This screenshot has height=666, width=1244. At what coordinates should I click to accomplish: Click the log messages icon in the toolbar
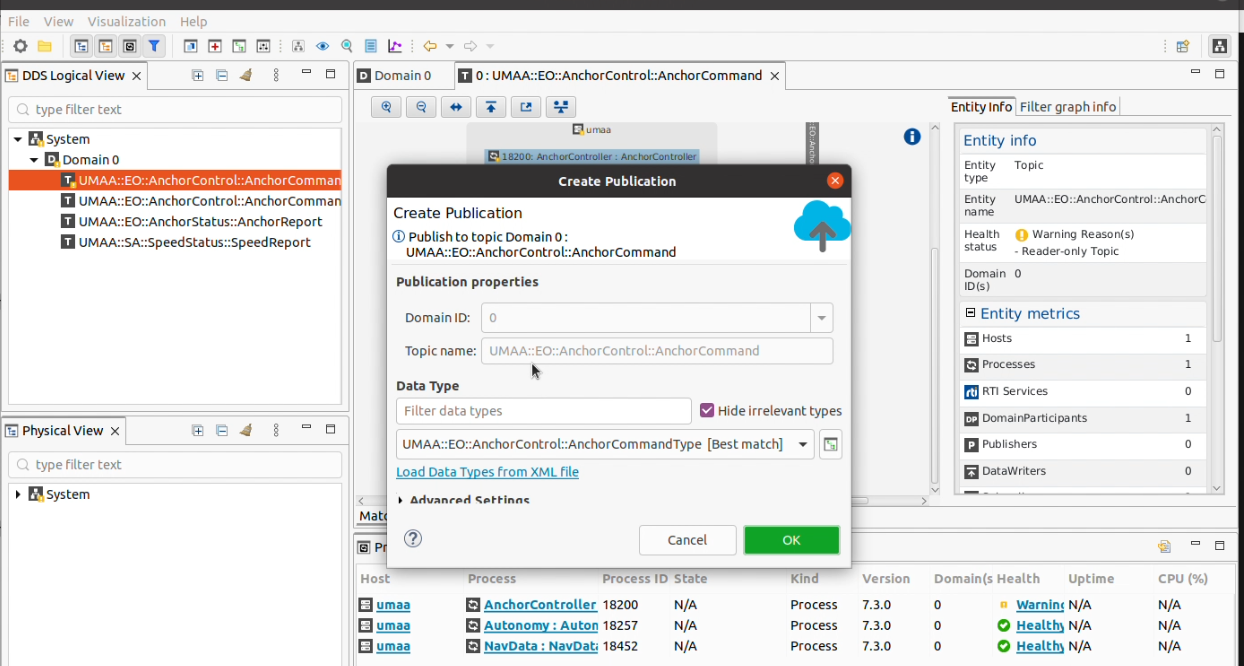371,46
